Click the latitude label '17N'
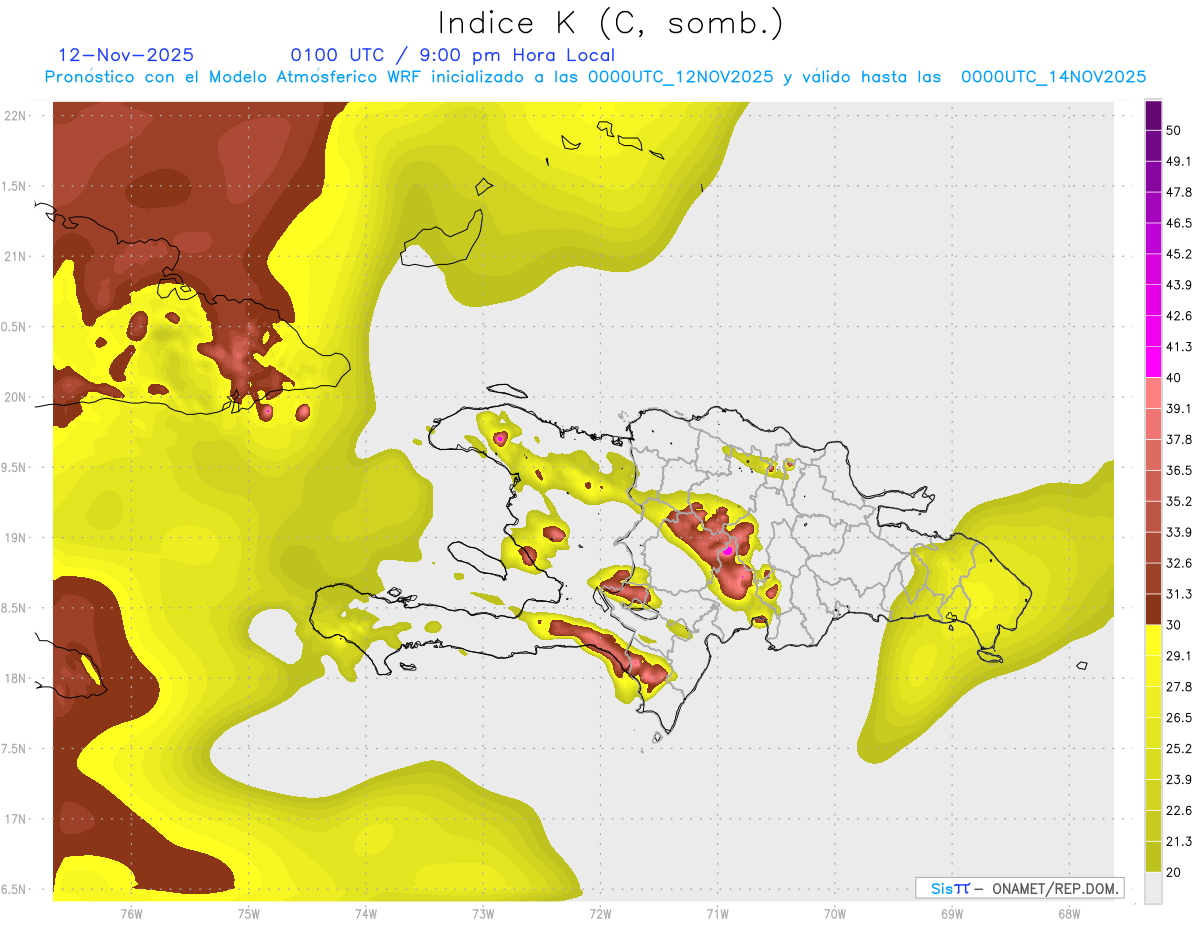Viewport: 1200px width, 927px height. 16,820
